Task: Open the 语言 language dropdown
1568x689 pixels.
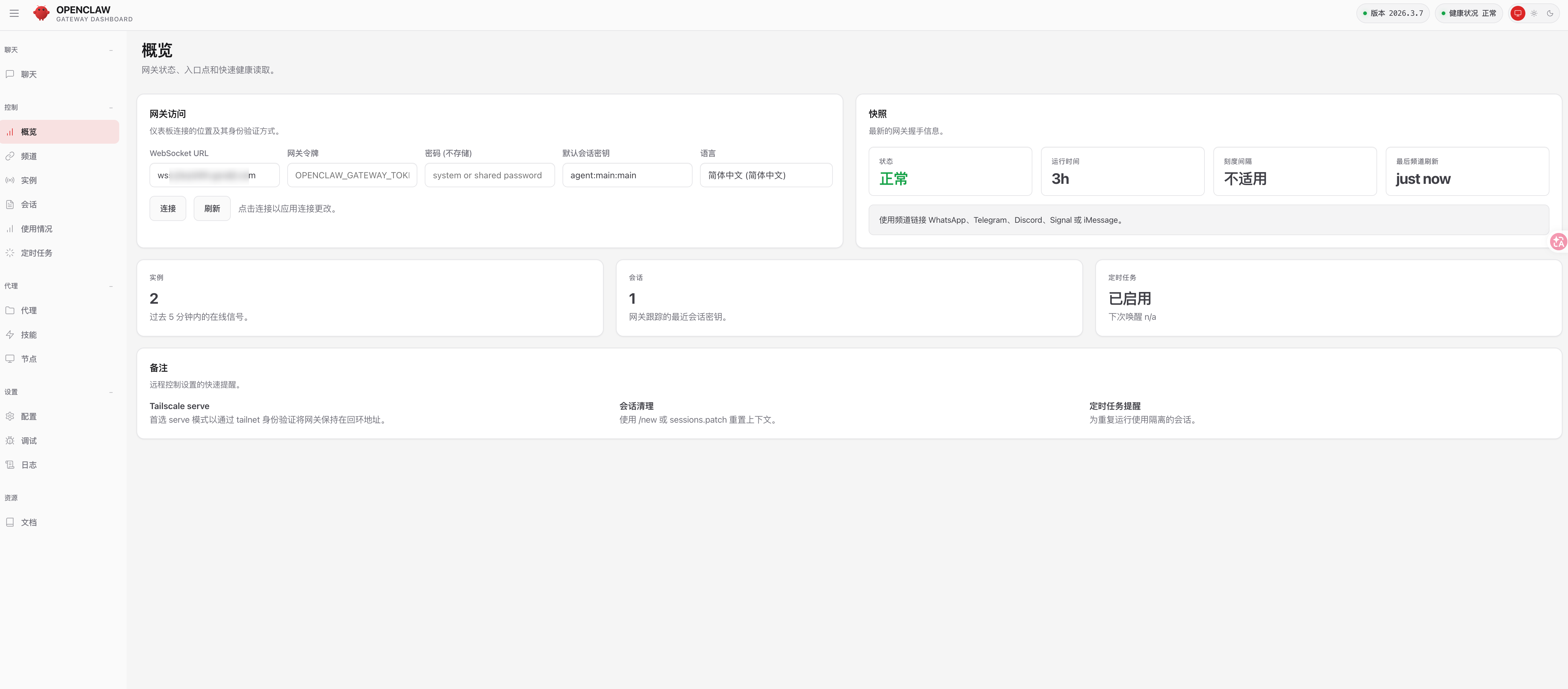Action: [x=766, y=175]
